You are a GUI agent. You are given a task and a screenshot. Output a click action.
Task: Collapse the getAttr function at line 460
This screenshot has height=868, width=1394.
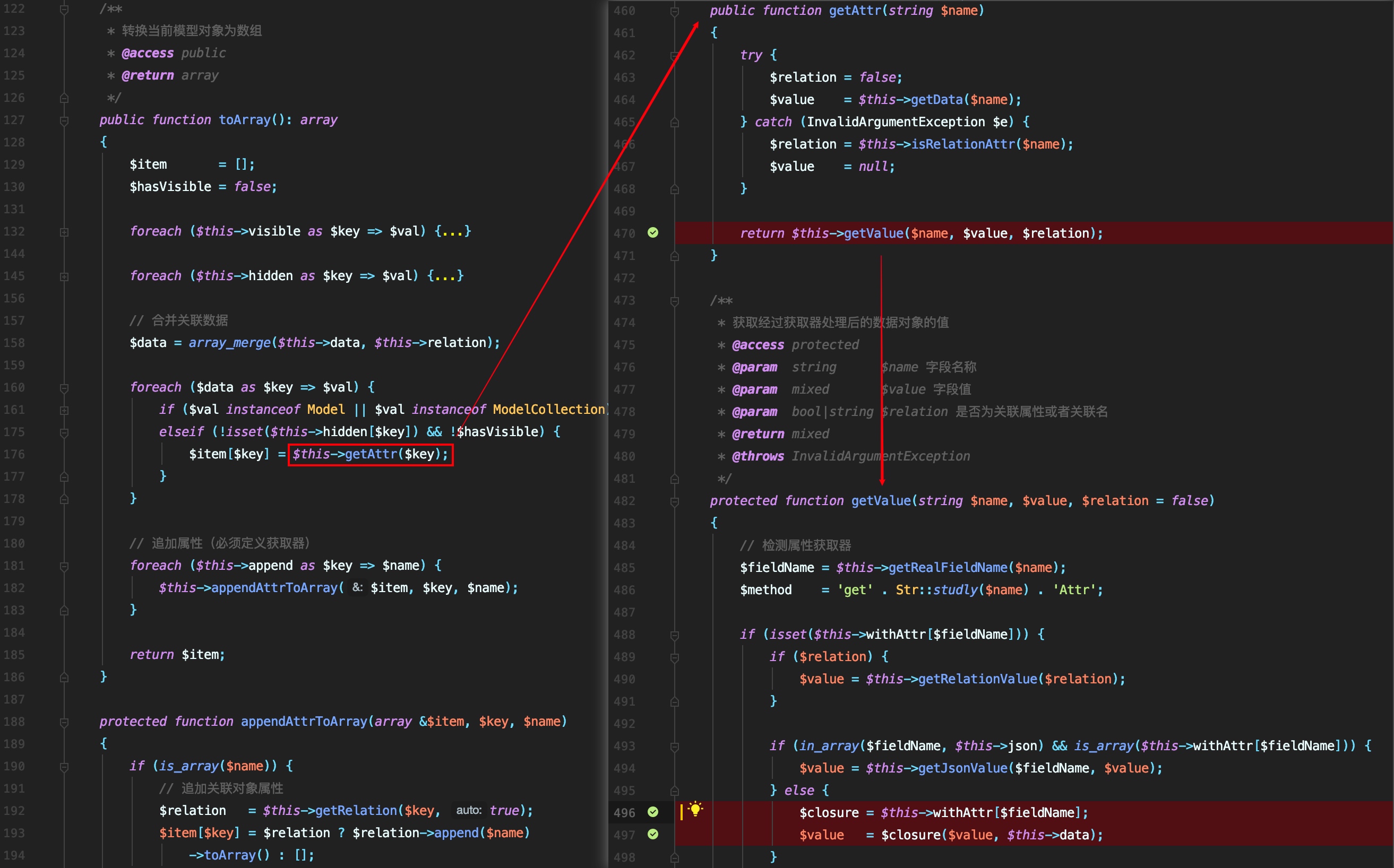[x=675, y=12]
